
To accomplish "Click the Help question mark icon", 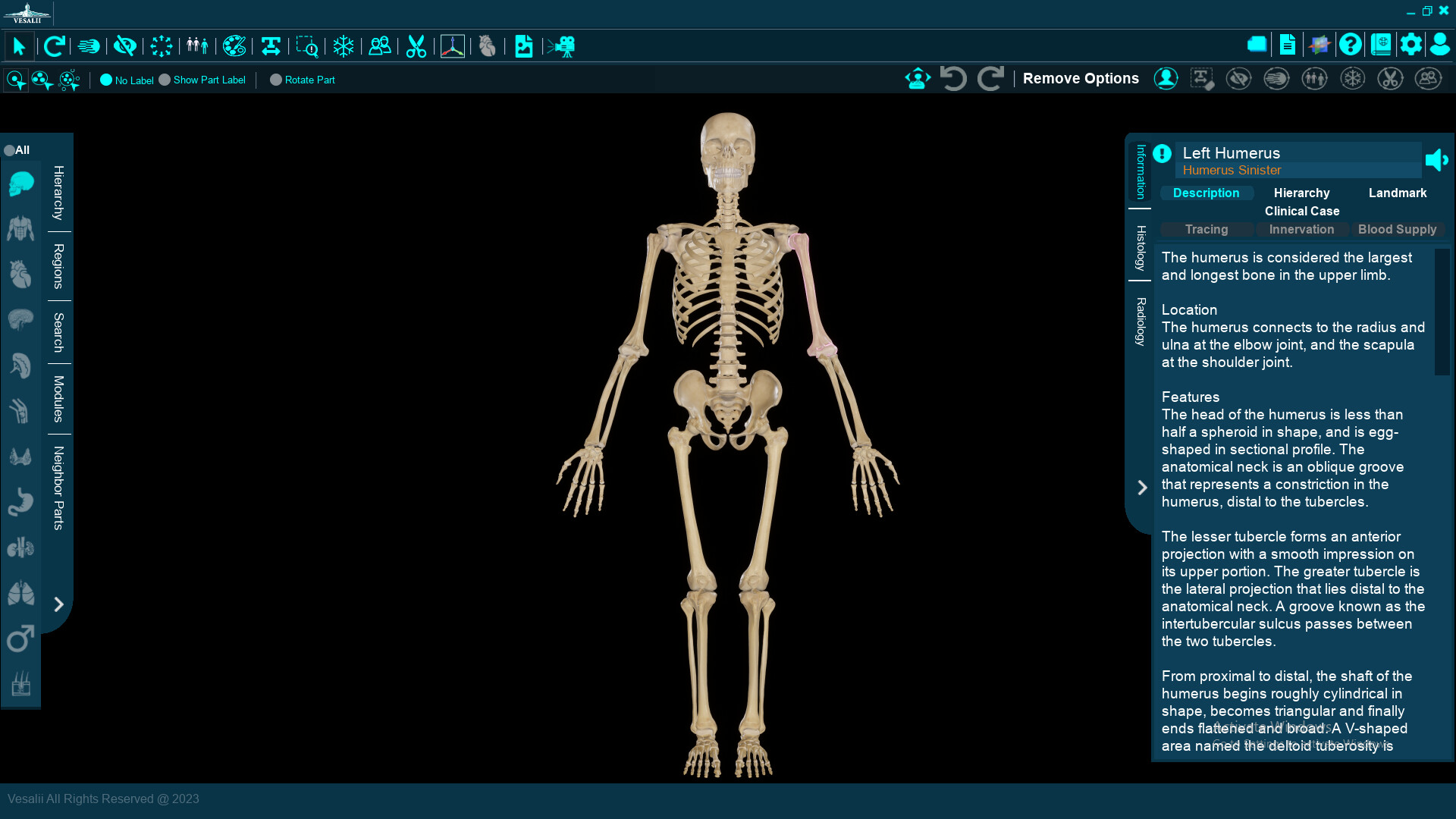I will (x=1350, y=45).
